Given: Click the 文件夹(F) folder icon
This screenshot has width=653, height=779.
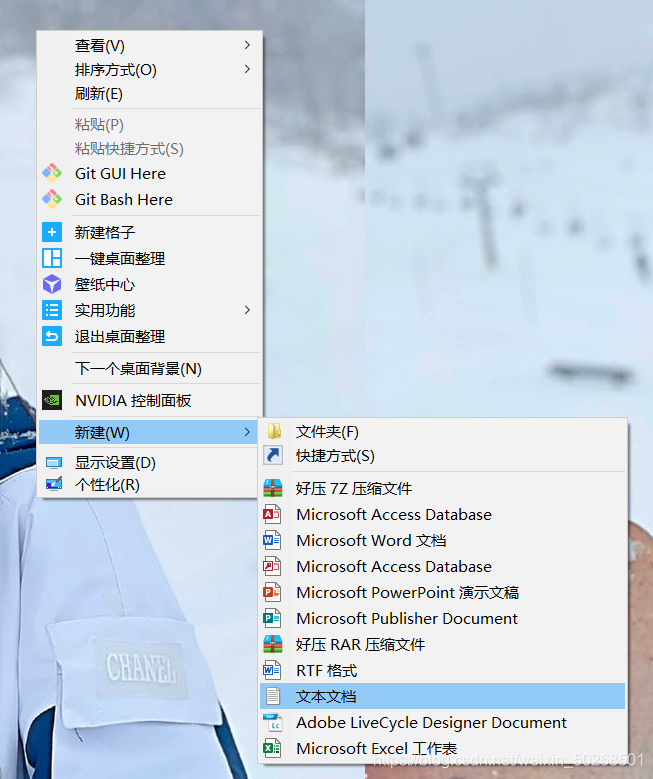Looking at the screenshot, I should (x=273, y=431).
